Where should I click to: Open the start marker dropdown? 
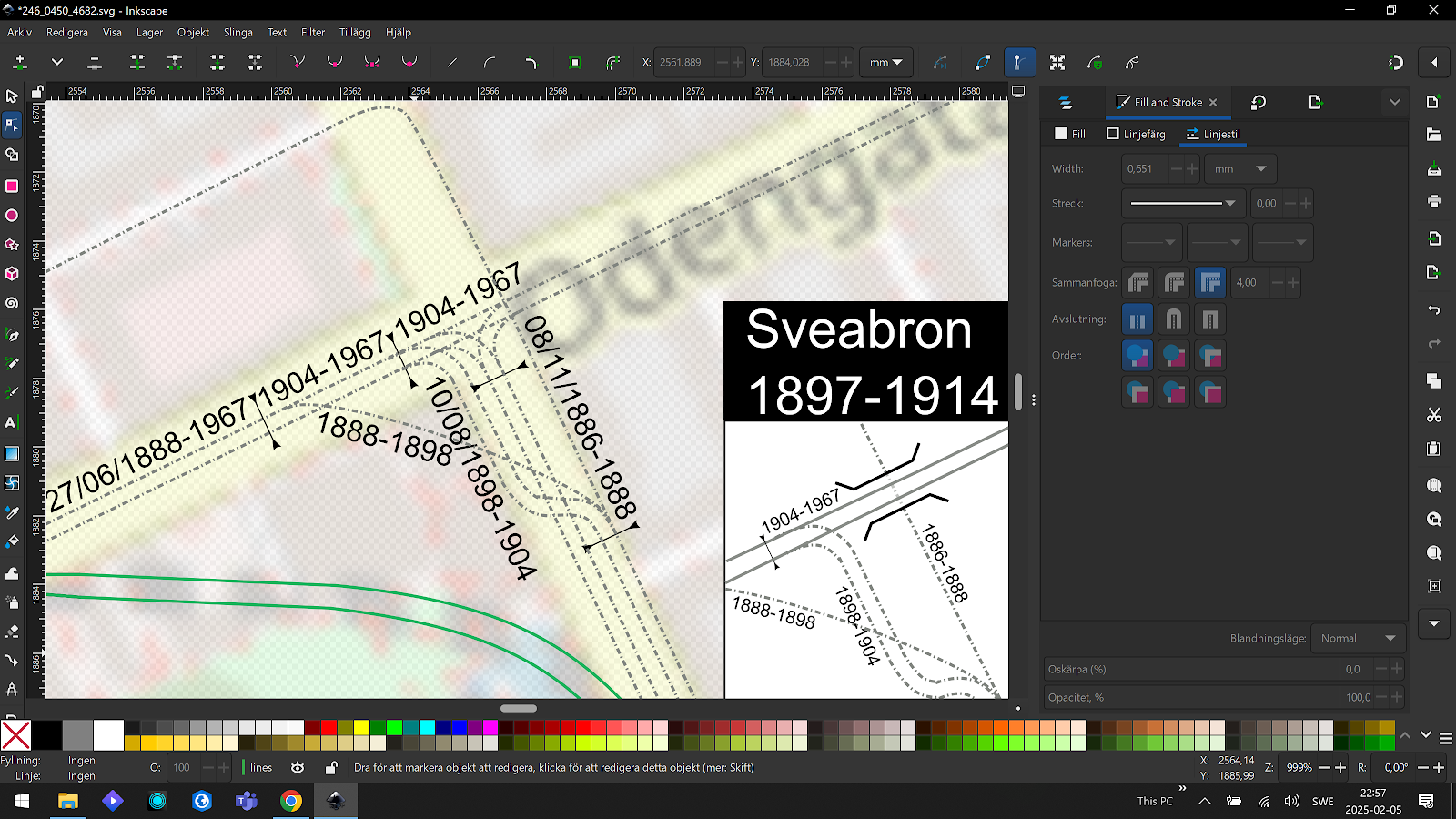[1151, 242]
